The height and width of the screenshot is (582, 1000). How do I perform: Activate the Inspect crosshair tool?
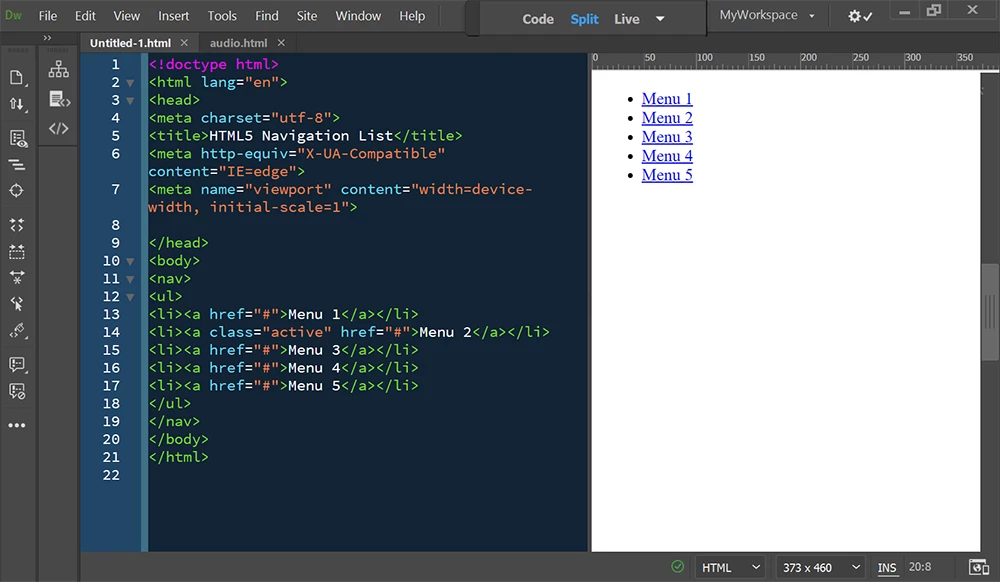point(17,191)
